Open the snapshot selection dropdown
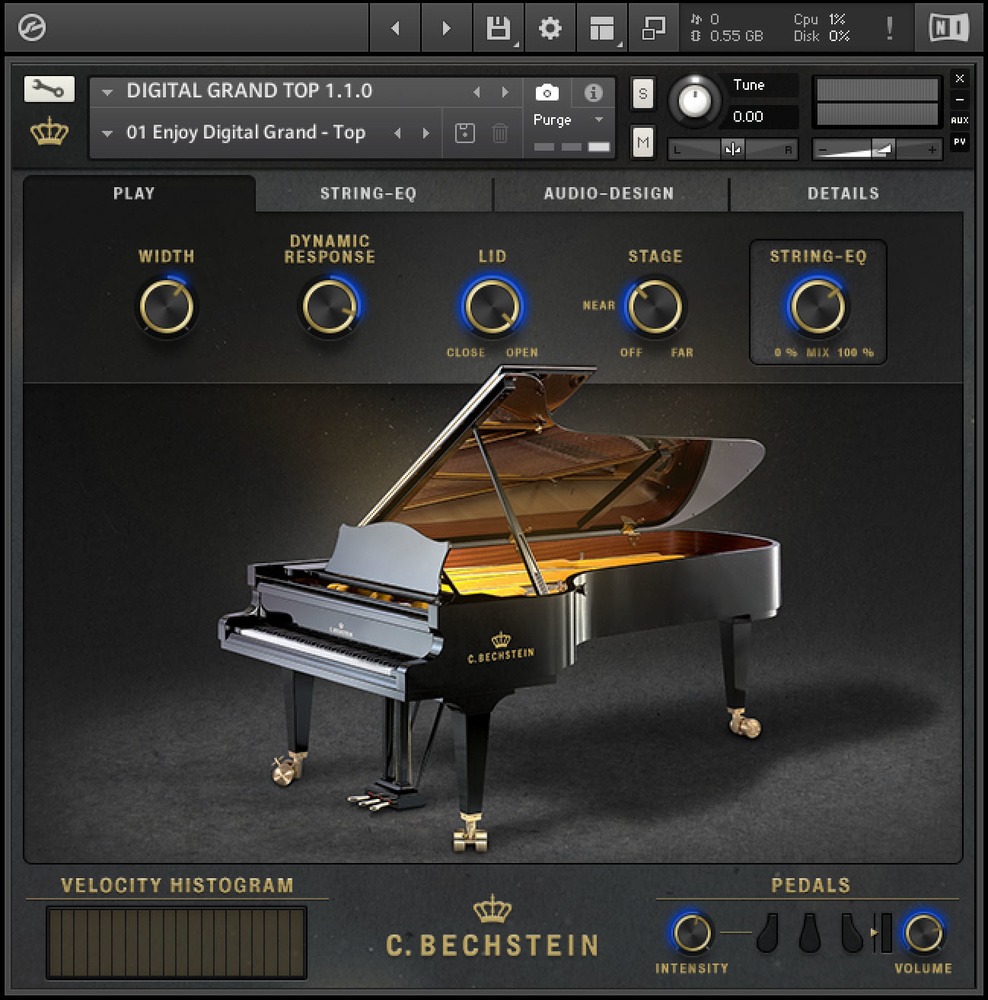The image size is (988, 1000). point(107,132)
